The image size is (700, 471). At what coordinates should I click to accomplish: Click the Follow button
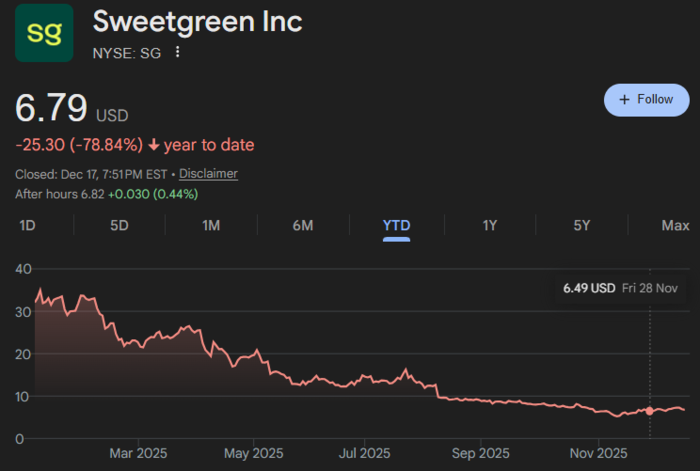pyautogui.click(x=646, y=100)
